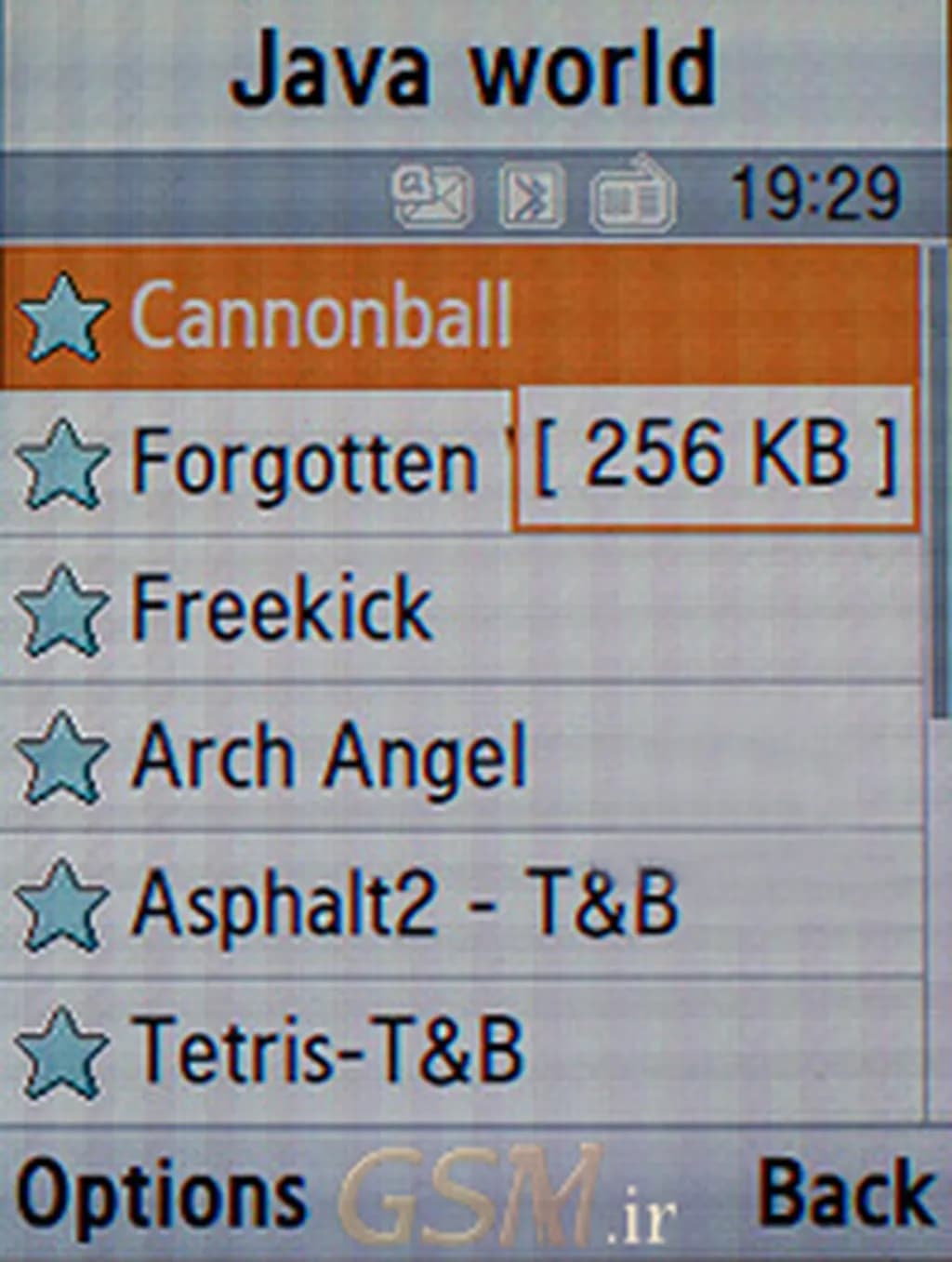Tap the Bluetooth status icon
Viewport: 952px width, 1262px height.
533,196
